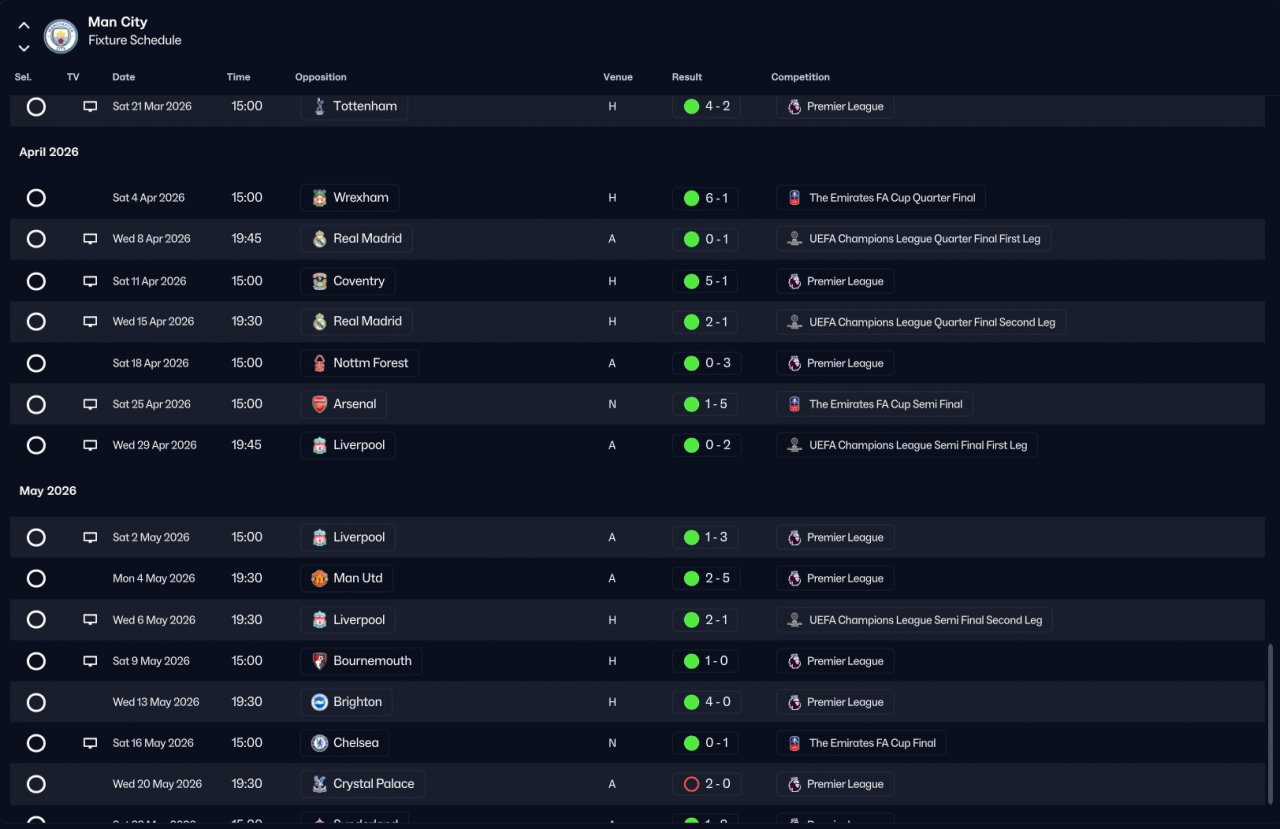
Task: Select the Crystal Palace fixture radio button
Action: tap(36, 784)
